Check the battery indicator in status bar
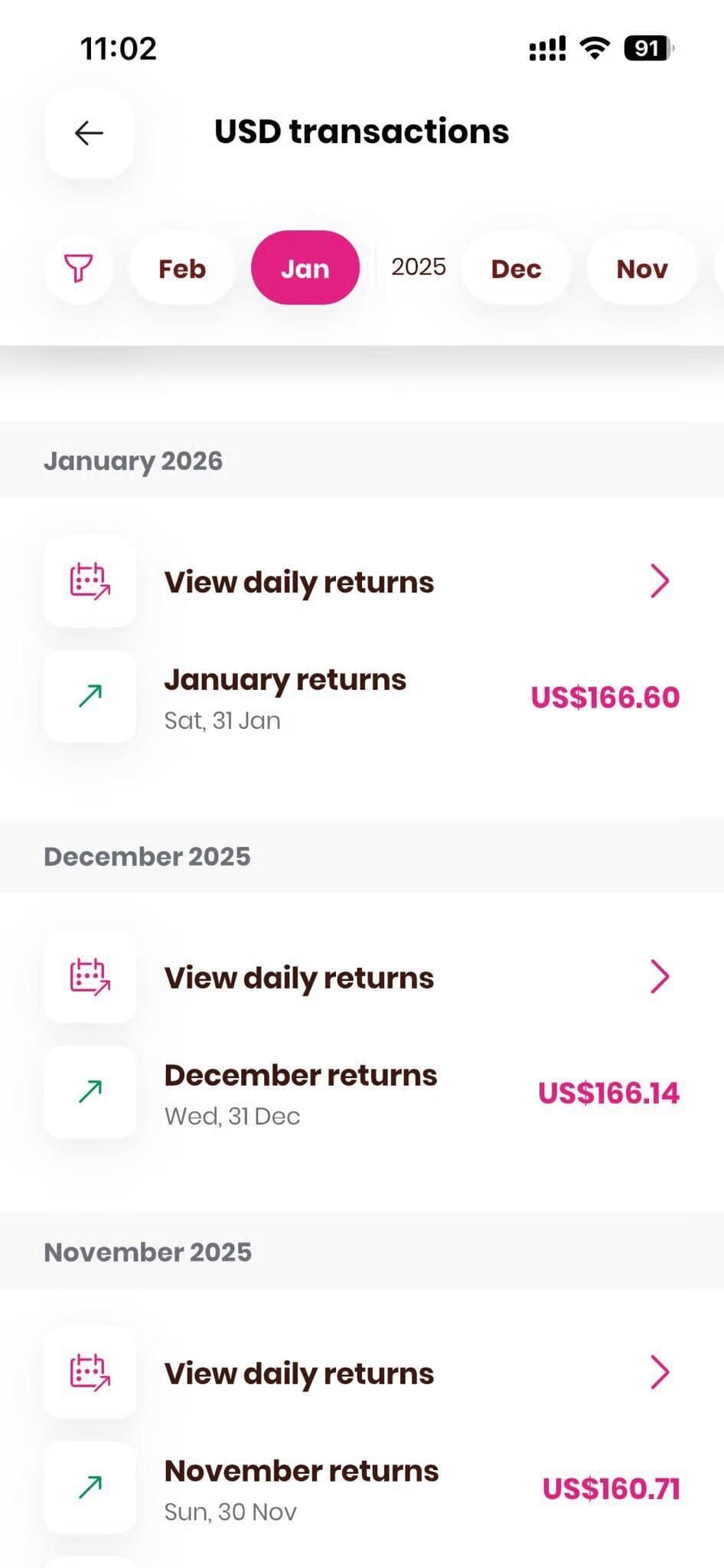 [x=648, y=49]
